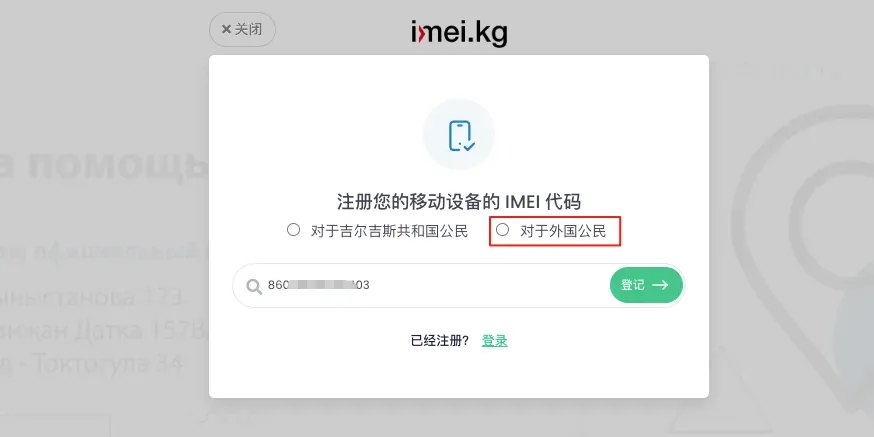This screenshot has width=874, height=437.
Task: Click the imei.kg logo at top
Action: 459,33
